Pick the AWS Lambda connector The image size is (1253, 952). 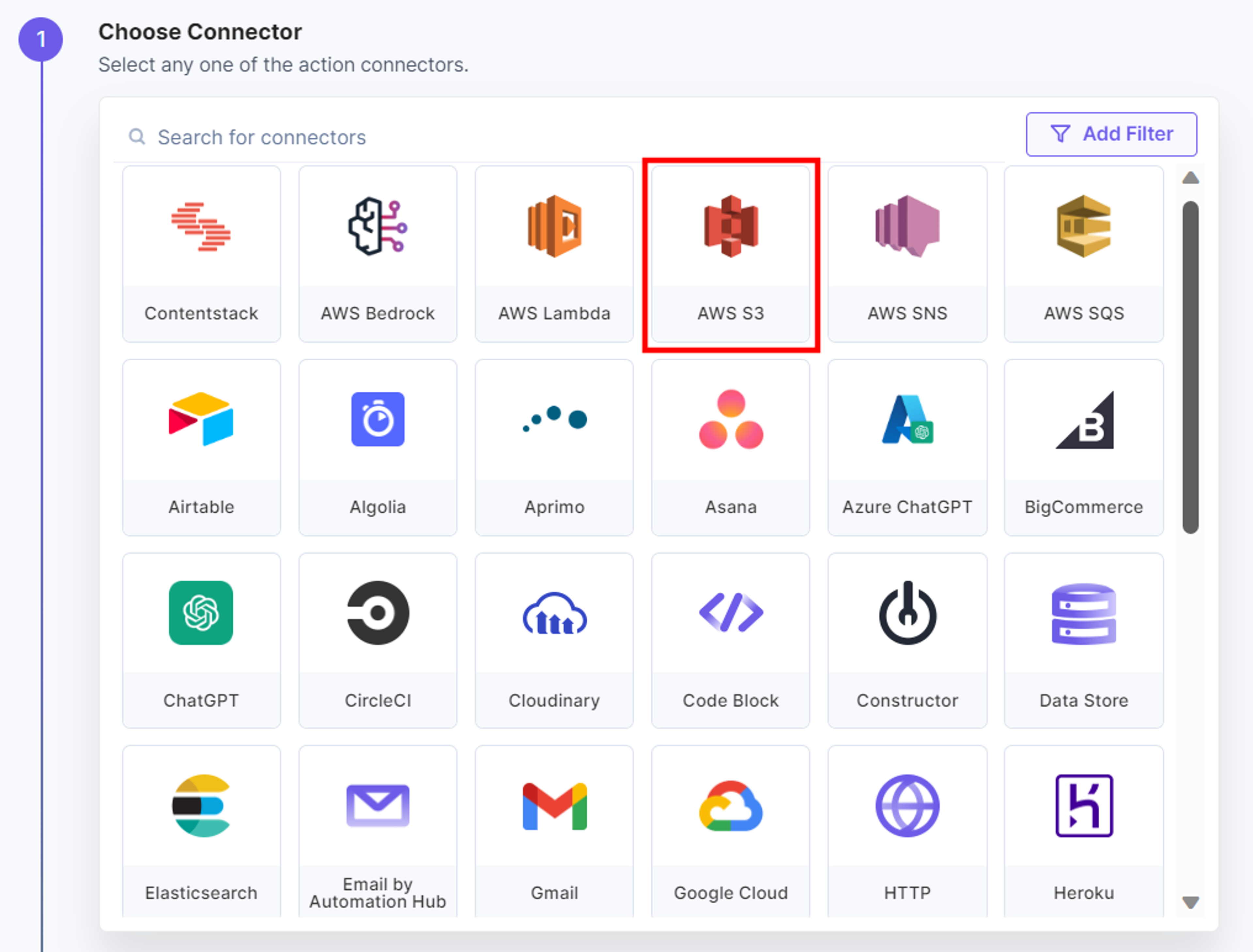coord(554,254)
